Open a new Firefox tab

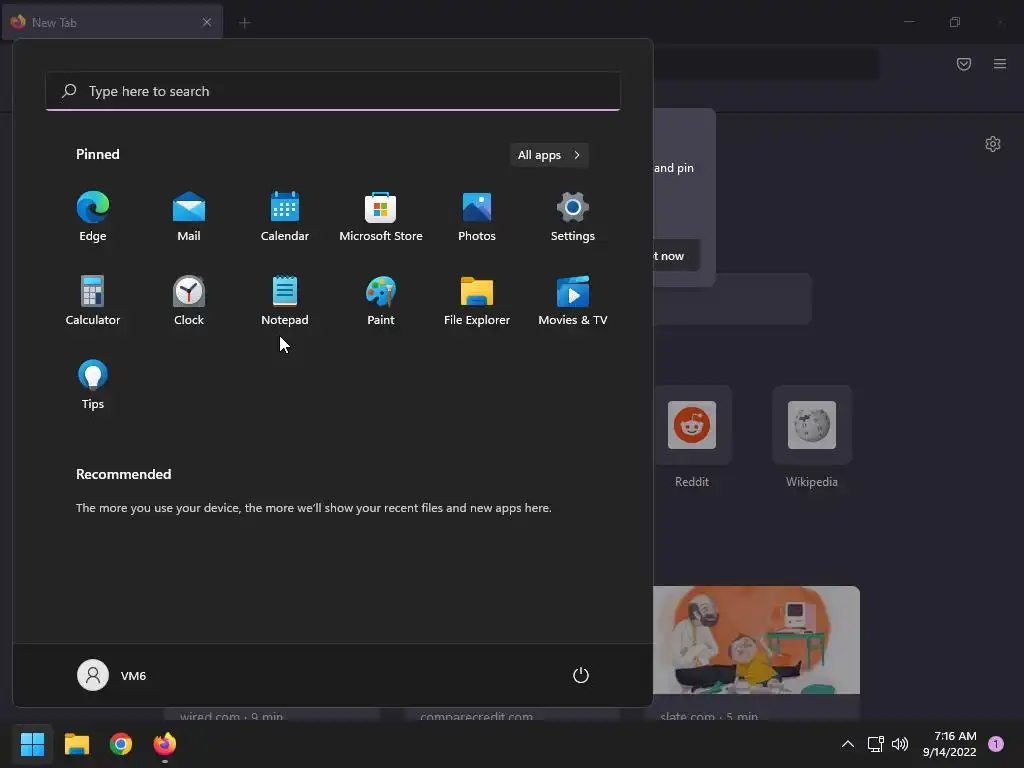pyautogui.click(x=244, y=23)
